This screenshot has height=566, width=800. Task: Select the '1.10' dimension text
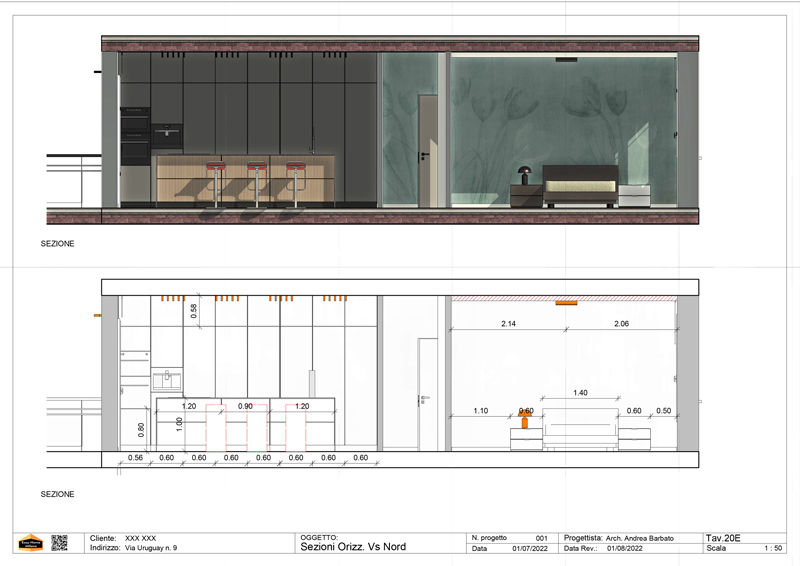point(481,410)
